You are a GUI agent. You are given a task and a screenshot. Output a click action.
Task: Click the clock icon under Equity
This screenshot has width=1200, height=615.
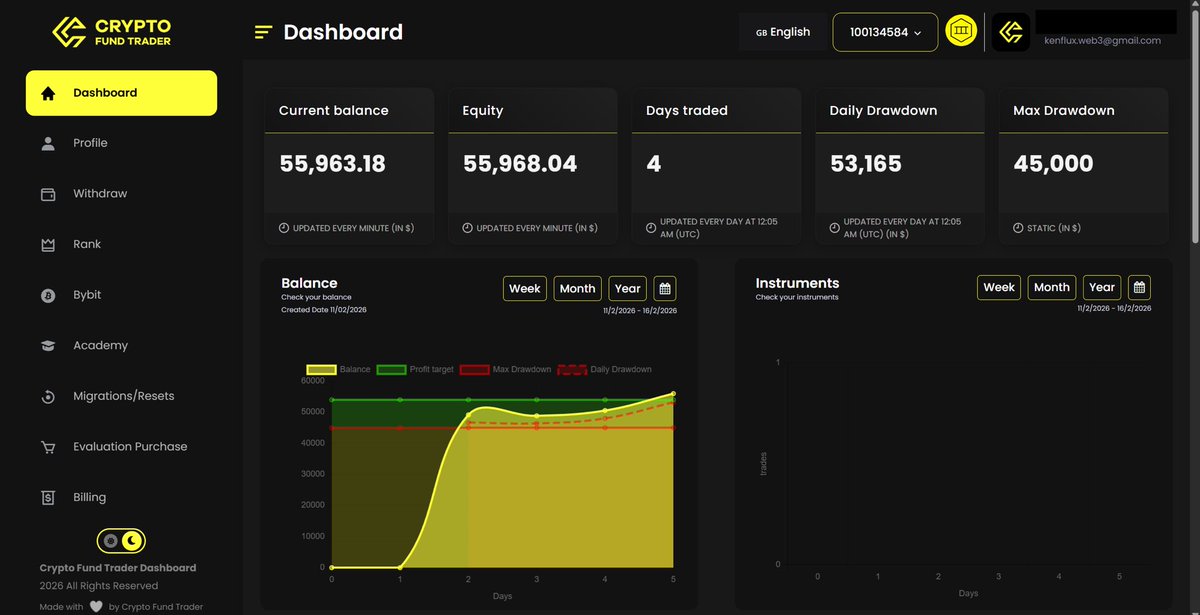[x=468, y=228]
